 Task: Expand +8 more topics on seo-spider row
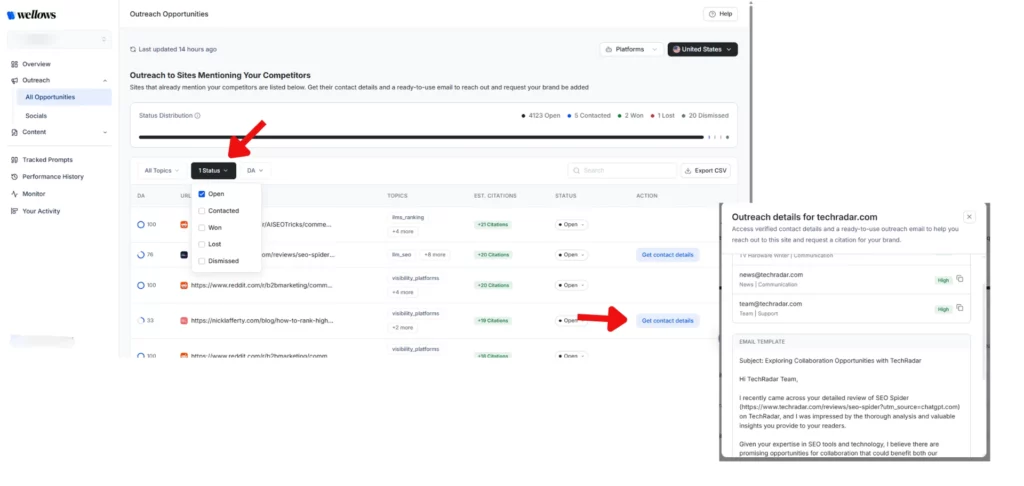tap(434, 255)
